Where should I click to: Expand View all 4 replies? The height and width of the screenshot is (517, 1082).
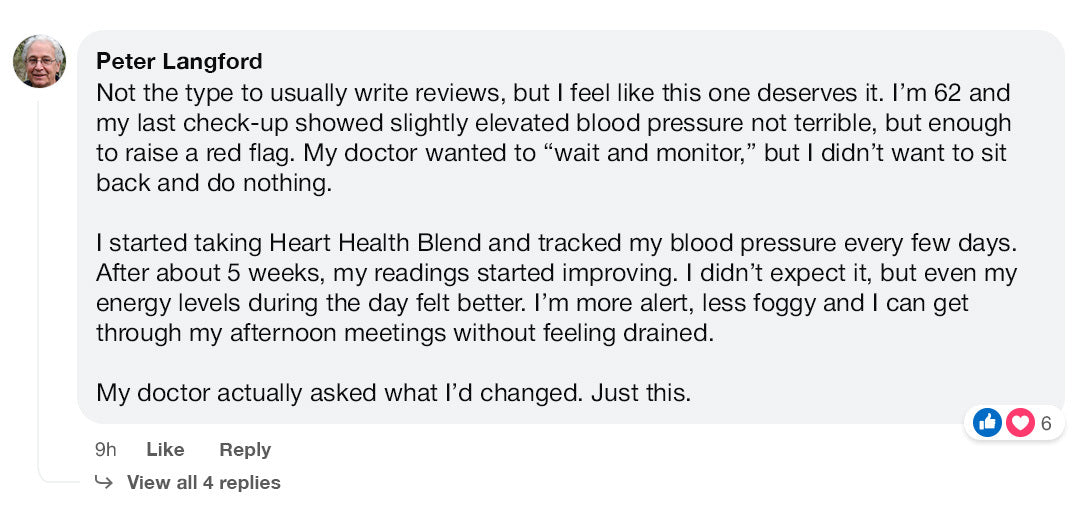[x=203, y=483]
